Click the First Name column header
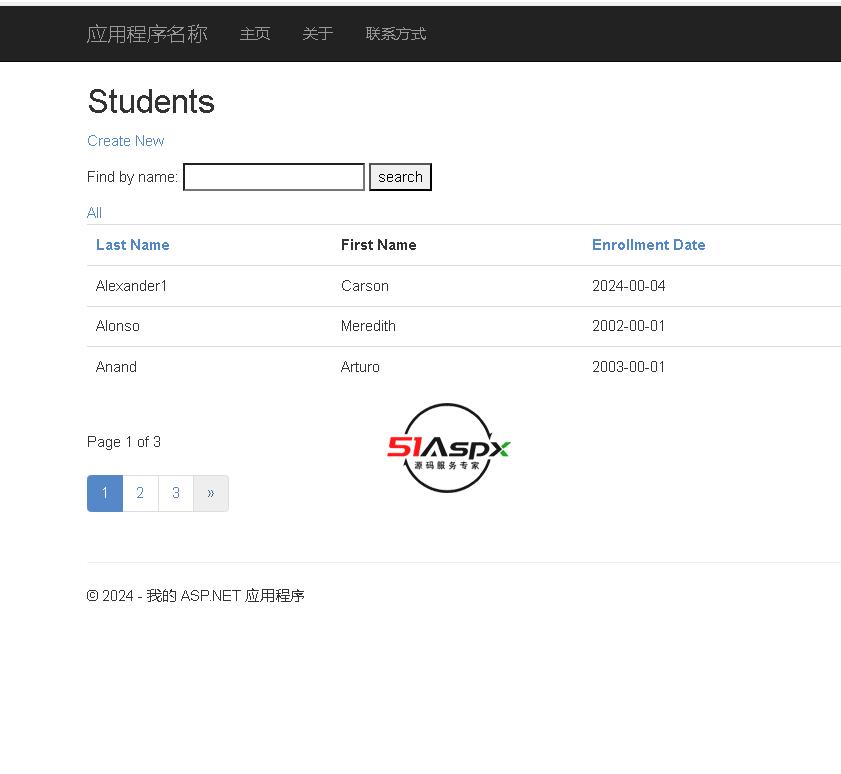 click(x=378, y=245)
